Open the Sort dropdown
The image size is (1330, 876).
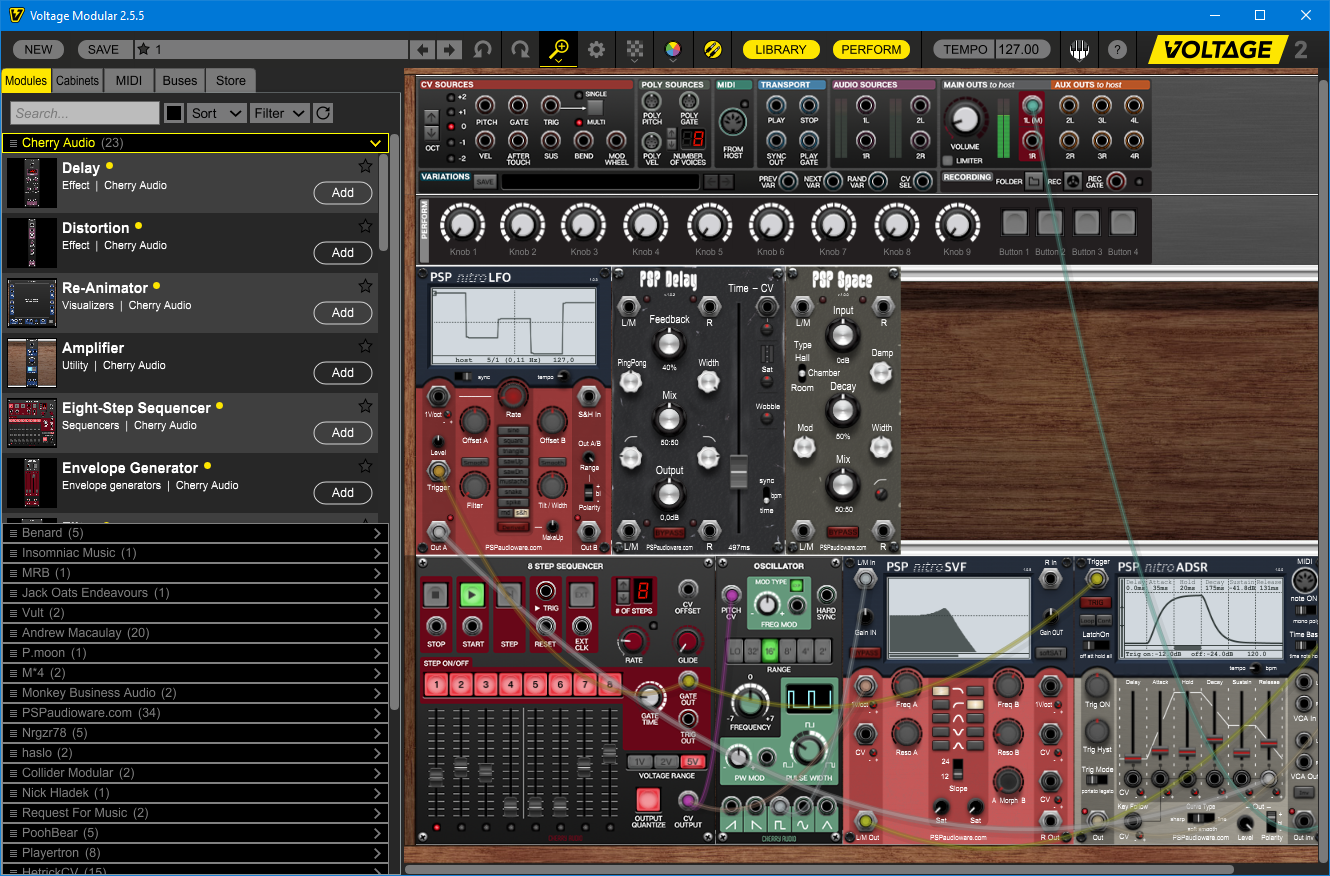[x=217, y=113]
